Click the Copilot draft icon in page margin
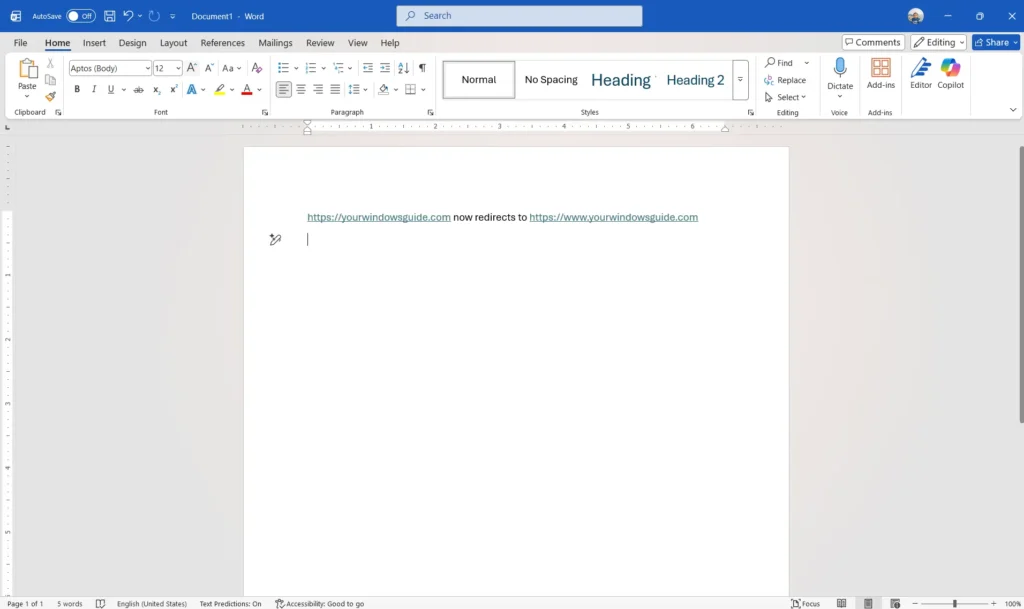Screen dimensions: 1024x609 pos(275,240)
